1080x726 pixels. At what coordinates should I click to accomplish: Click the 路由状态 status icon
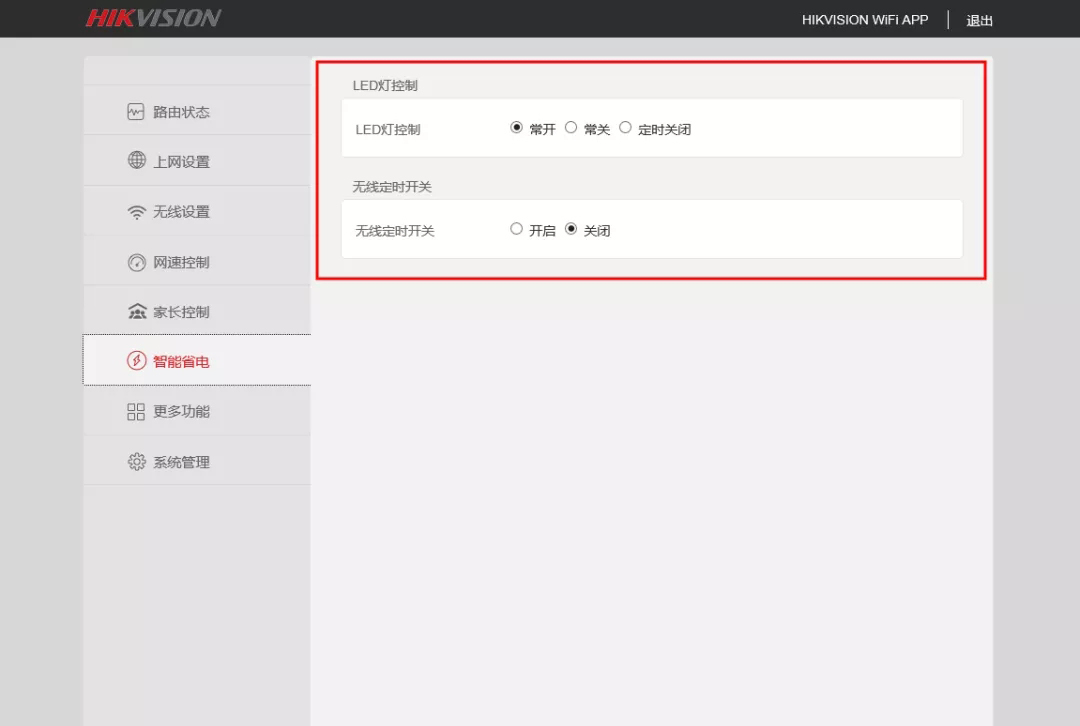tap(136, 112)
